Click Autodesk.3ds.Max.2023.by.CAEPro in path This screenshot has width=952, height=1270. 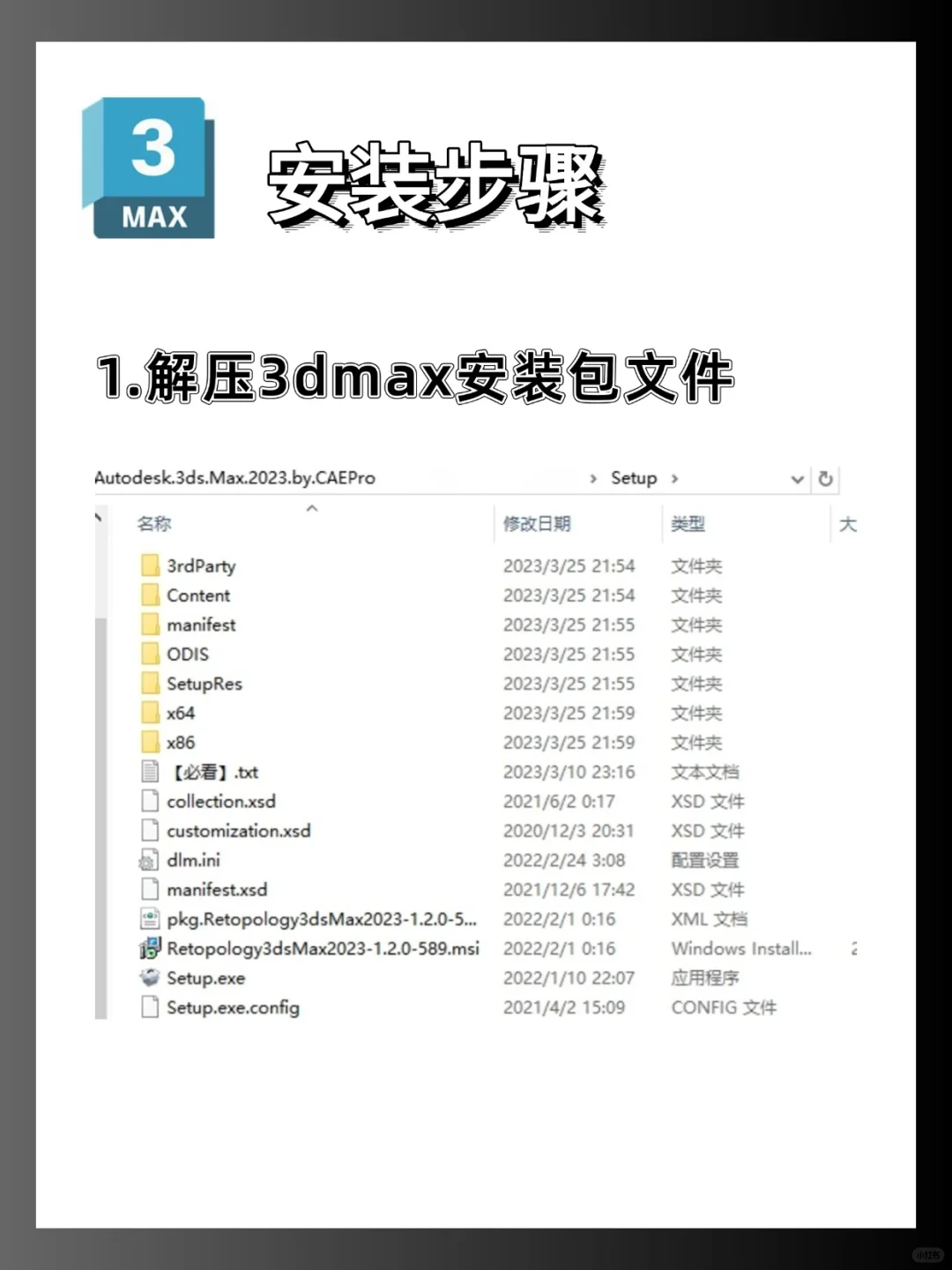[234, 478]
